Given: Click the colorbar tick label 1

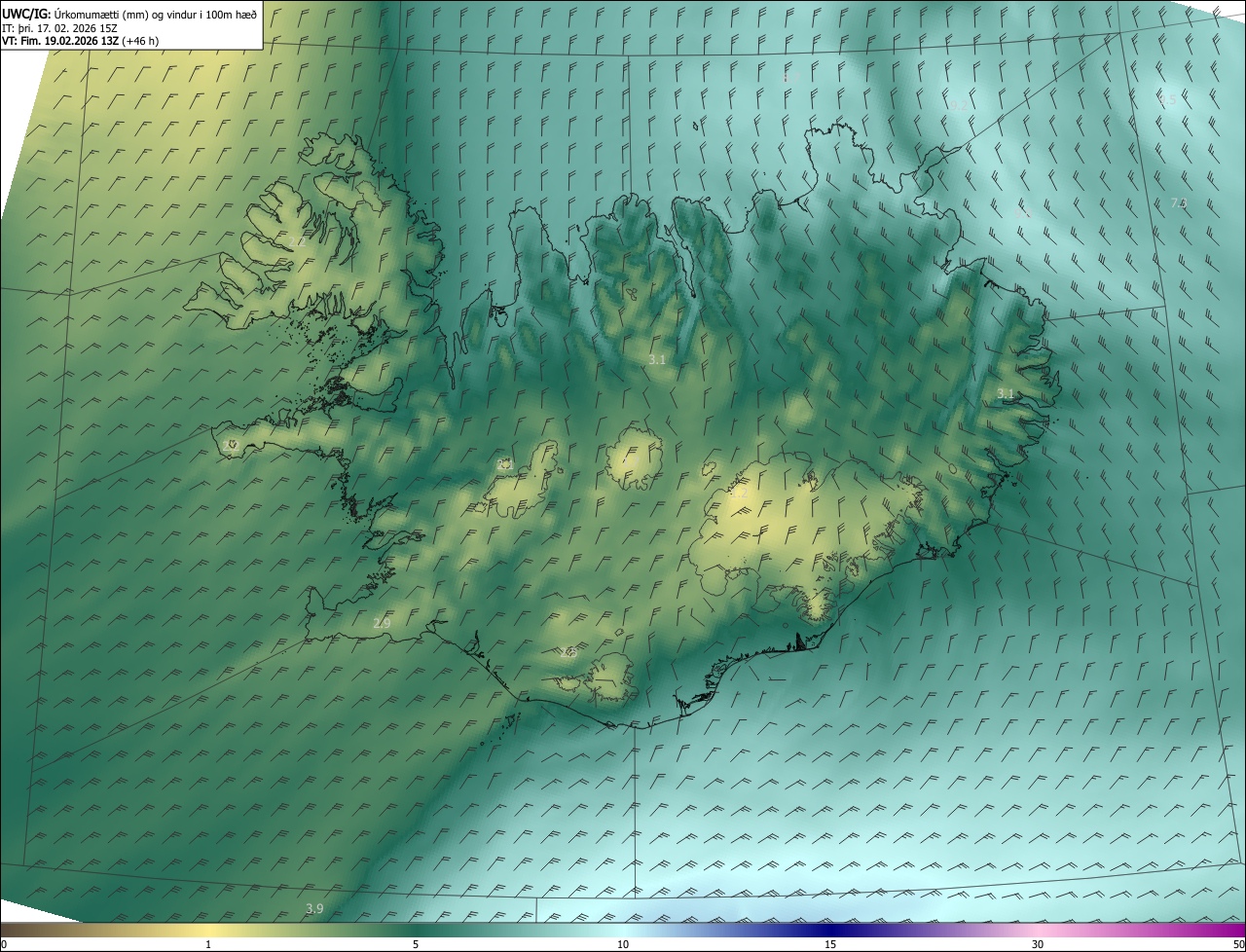Looking at the screenshot, I should click(x=208, y=944).
